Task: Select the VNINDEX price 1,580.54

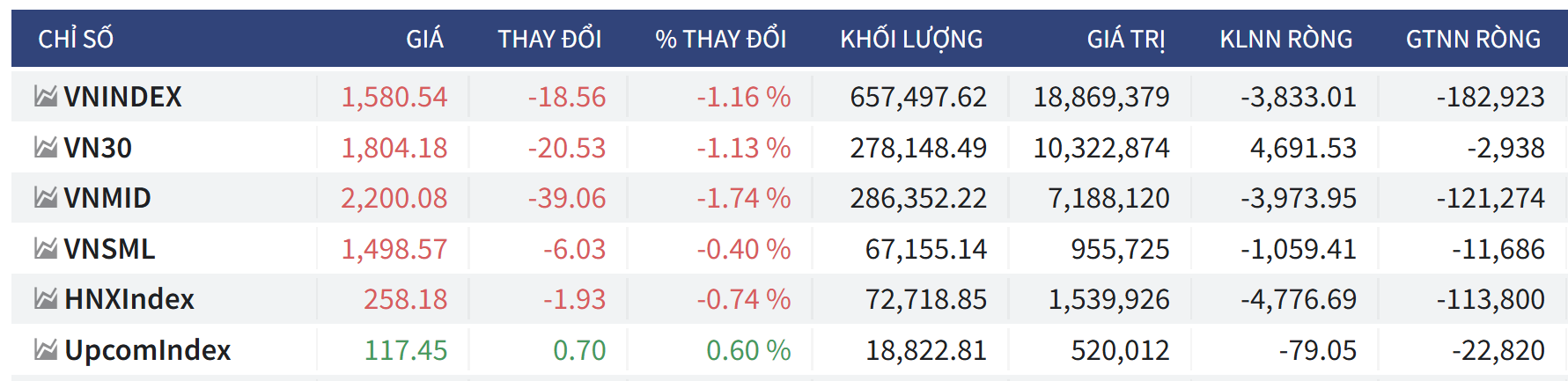Action: (394, 97)
